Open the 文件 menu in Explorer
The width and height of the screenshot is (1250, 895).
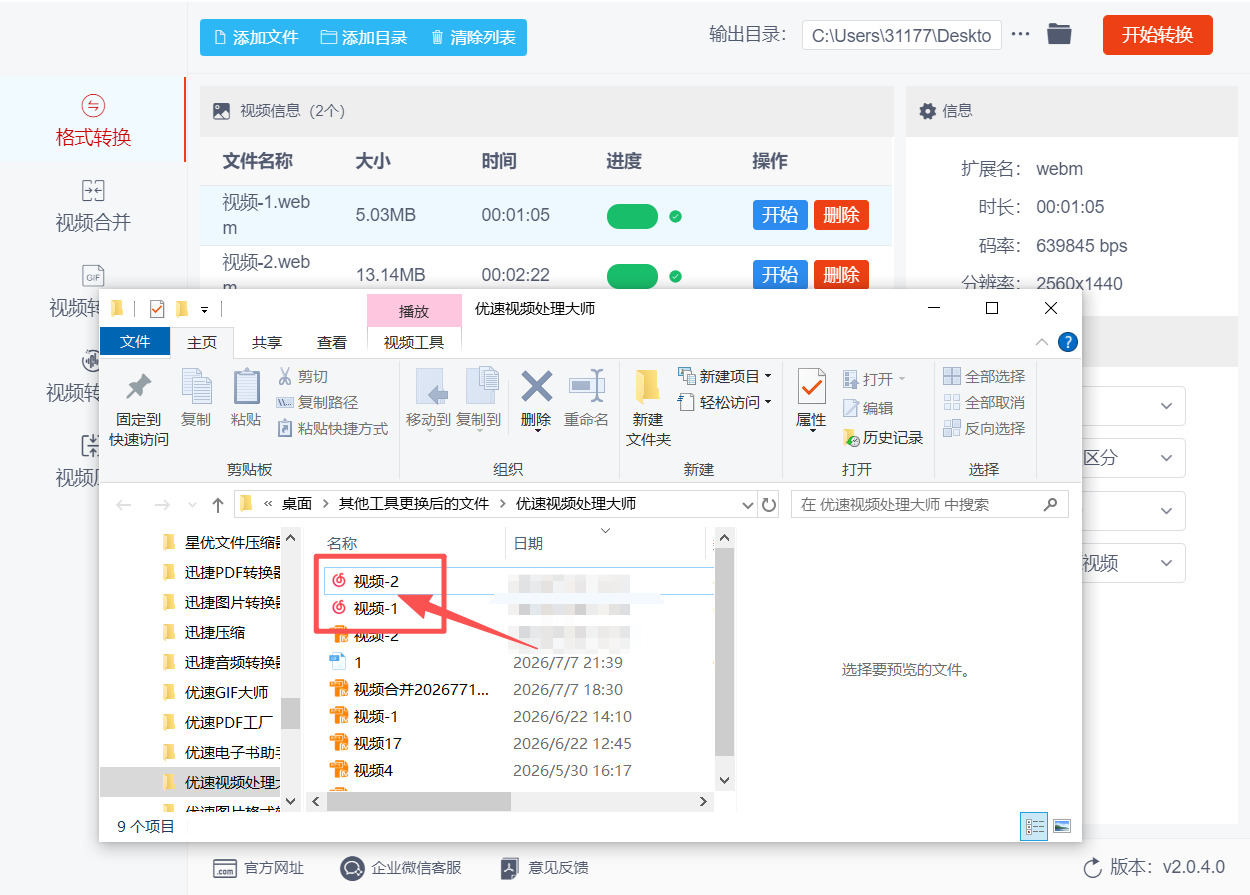click(x=135, y=342)
